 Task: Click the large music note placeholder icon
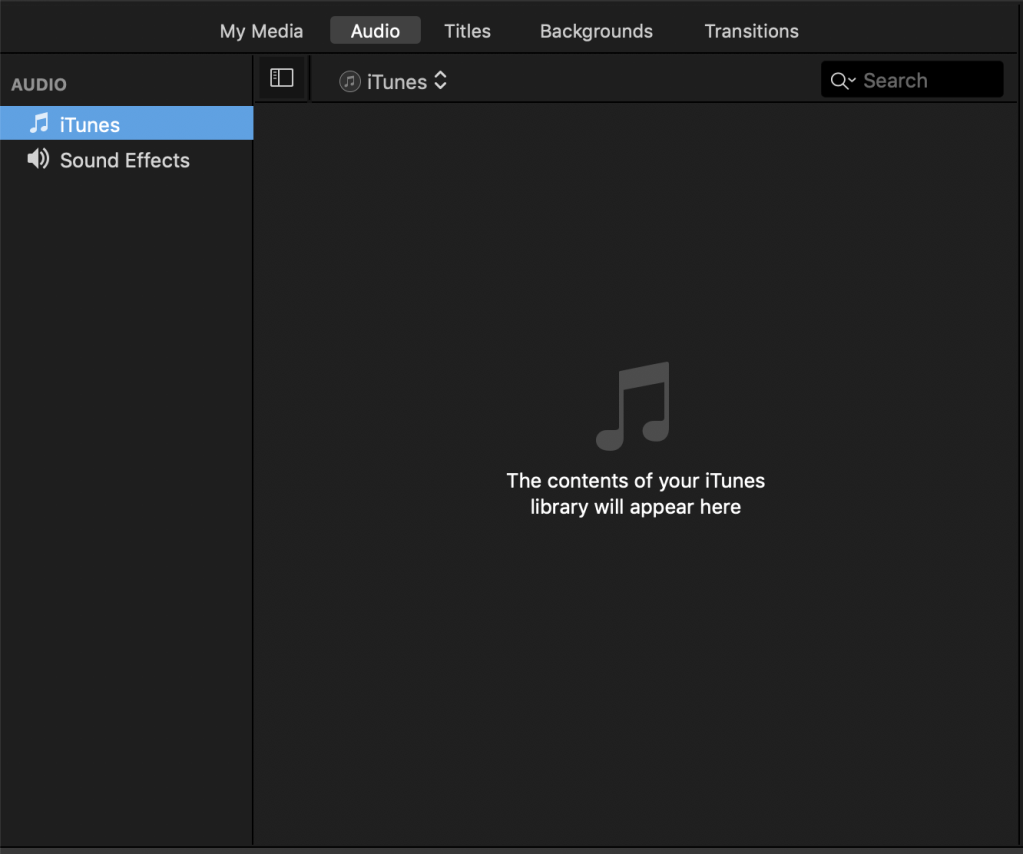tap(635, 405)
